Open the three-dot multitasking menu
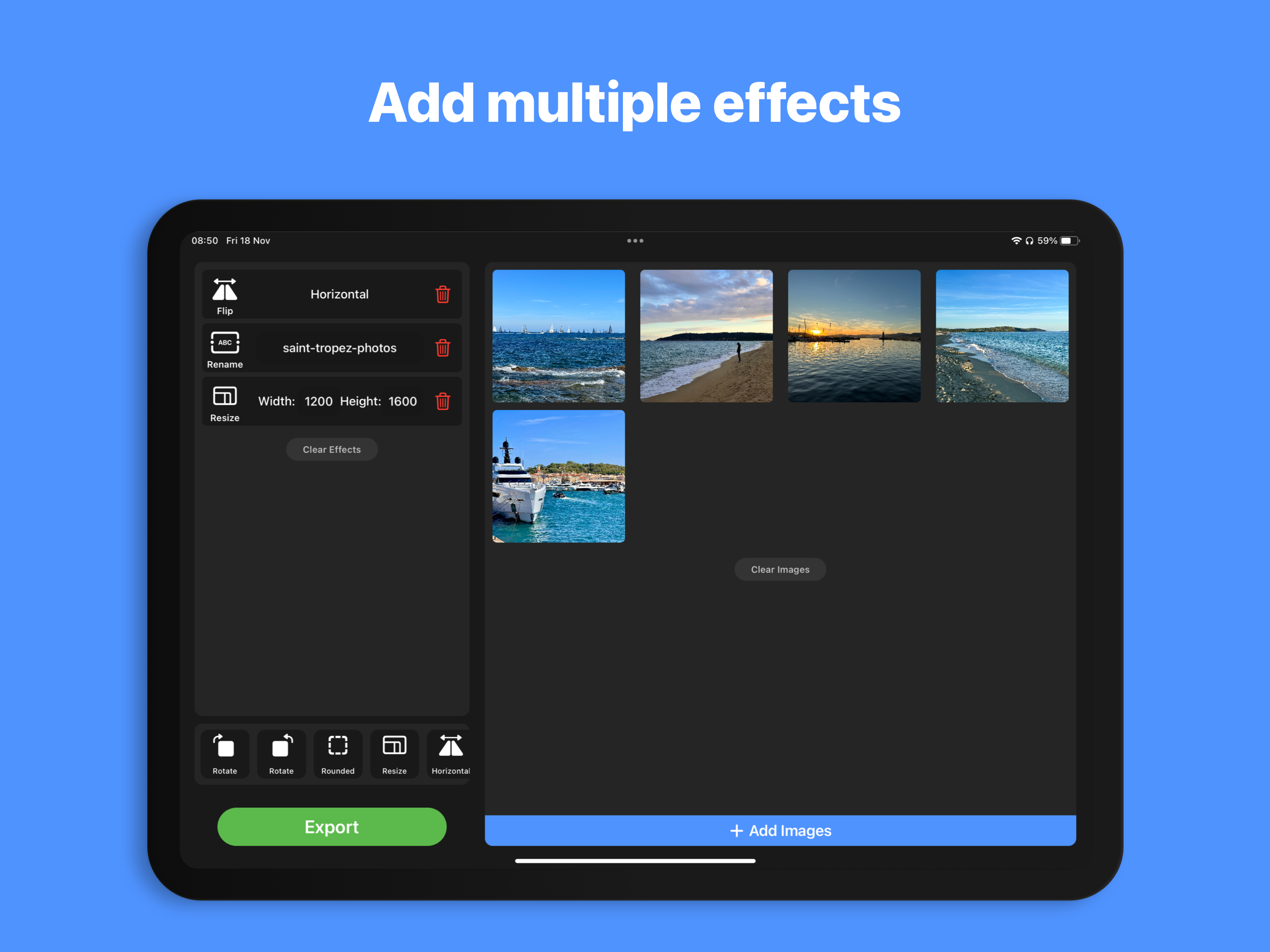Viewport: 1270px width, 952px height. [x=635, y=241]
